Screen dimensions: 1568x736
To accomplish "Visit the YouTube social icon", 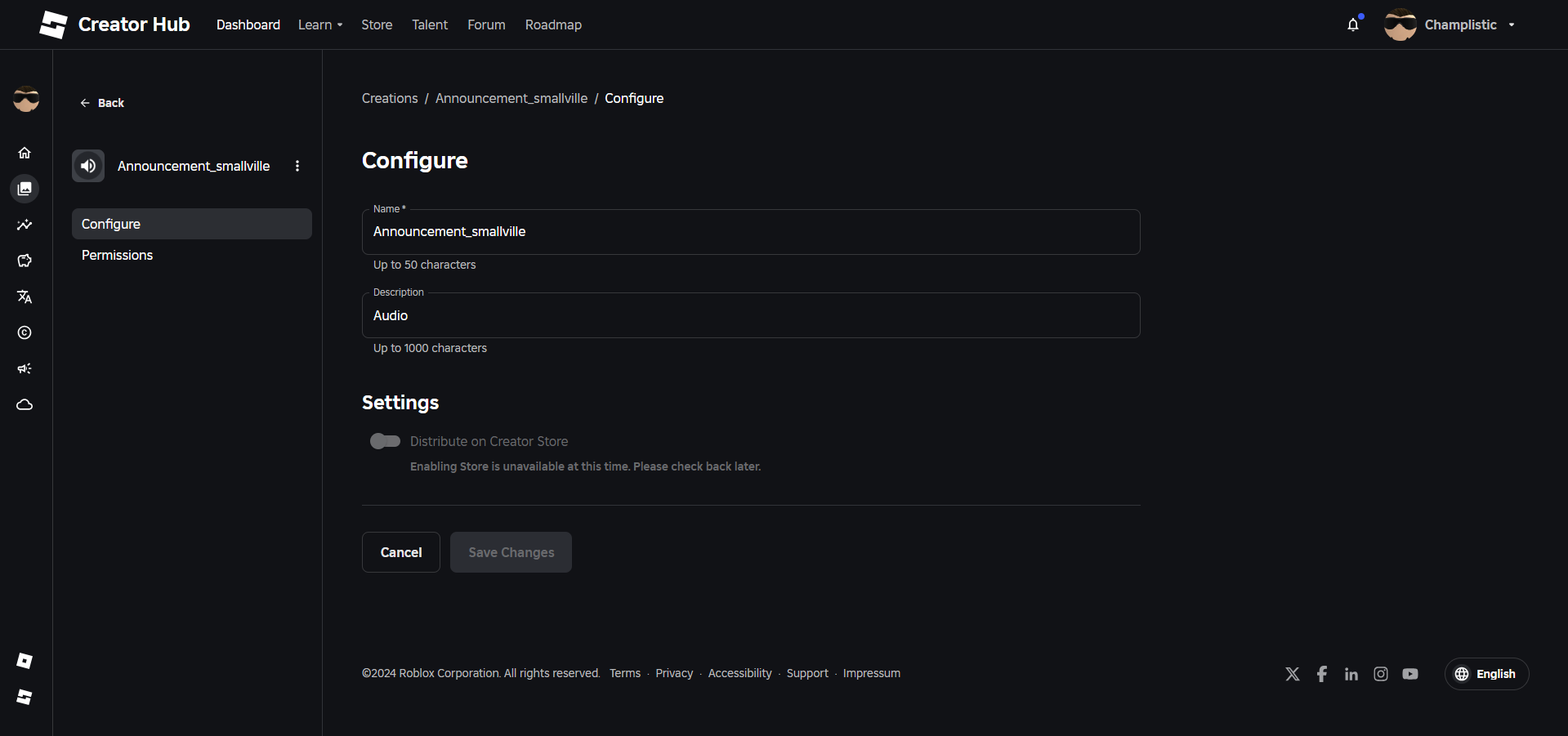I will 1410,674.
